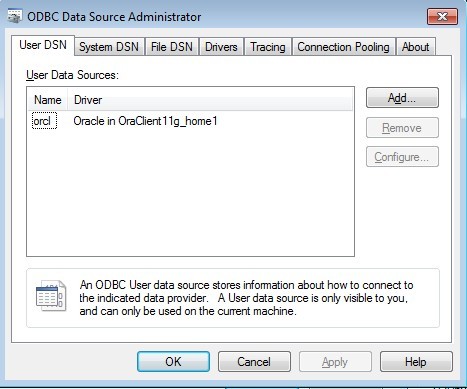The width and height of the screenshot is (467, 389).
Task: Go to the Drivers tab
Action: point(221,47)
